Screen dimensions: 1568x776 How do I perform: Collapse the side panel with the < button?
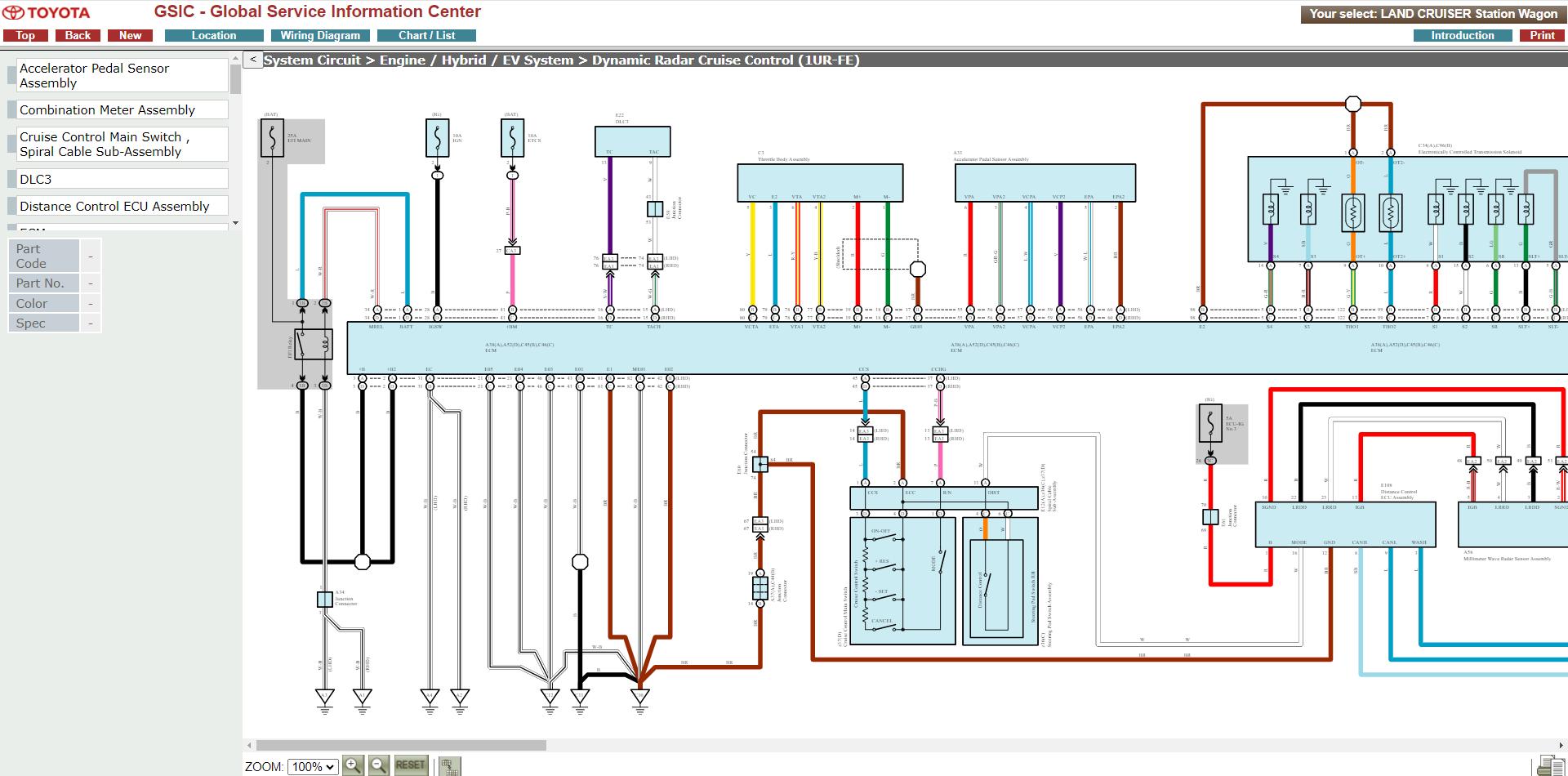click(253, 60)
